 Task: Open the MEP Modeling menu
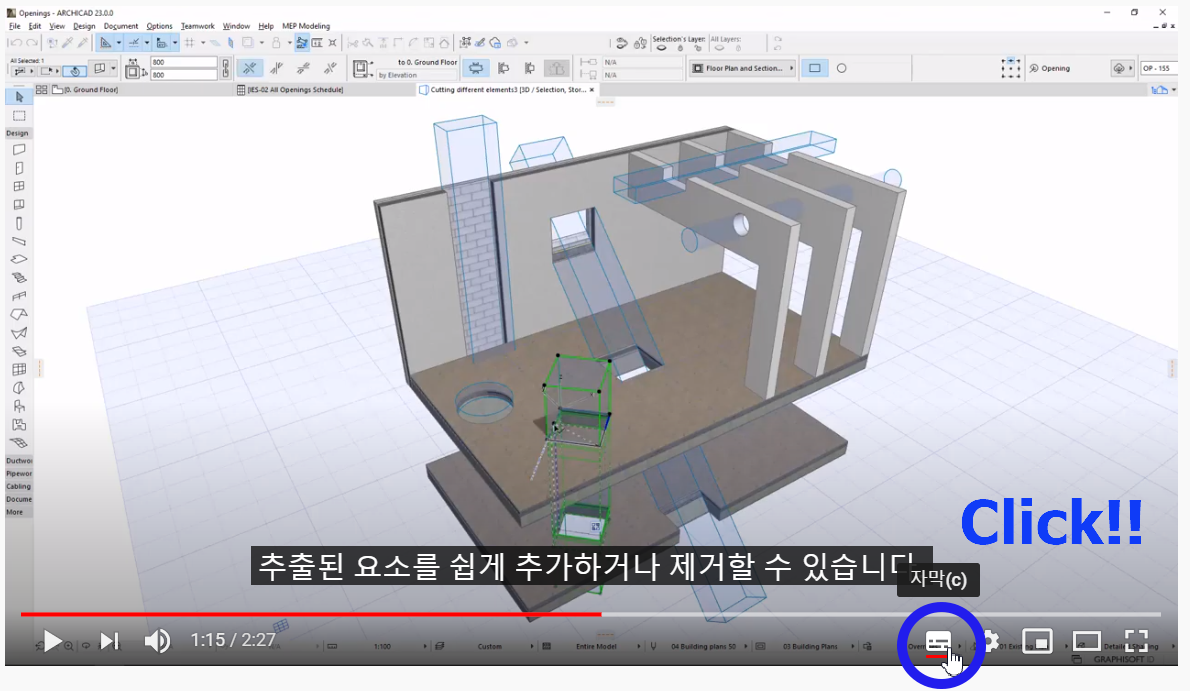306,26
